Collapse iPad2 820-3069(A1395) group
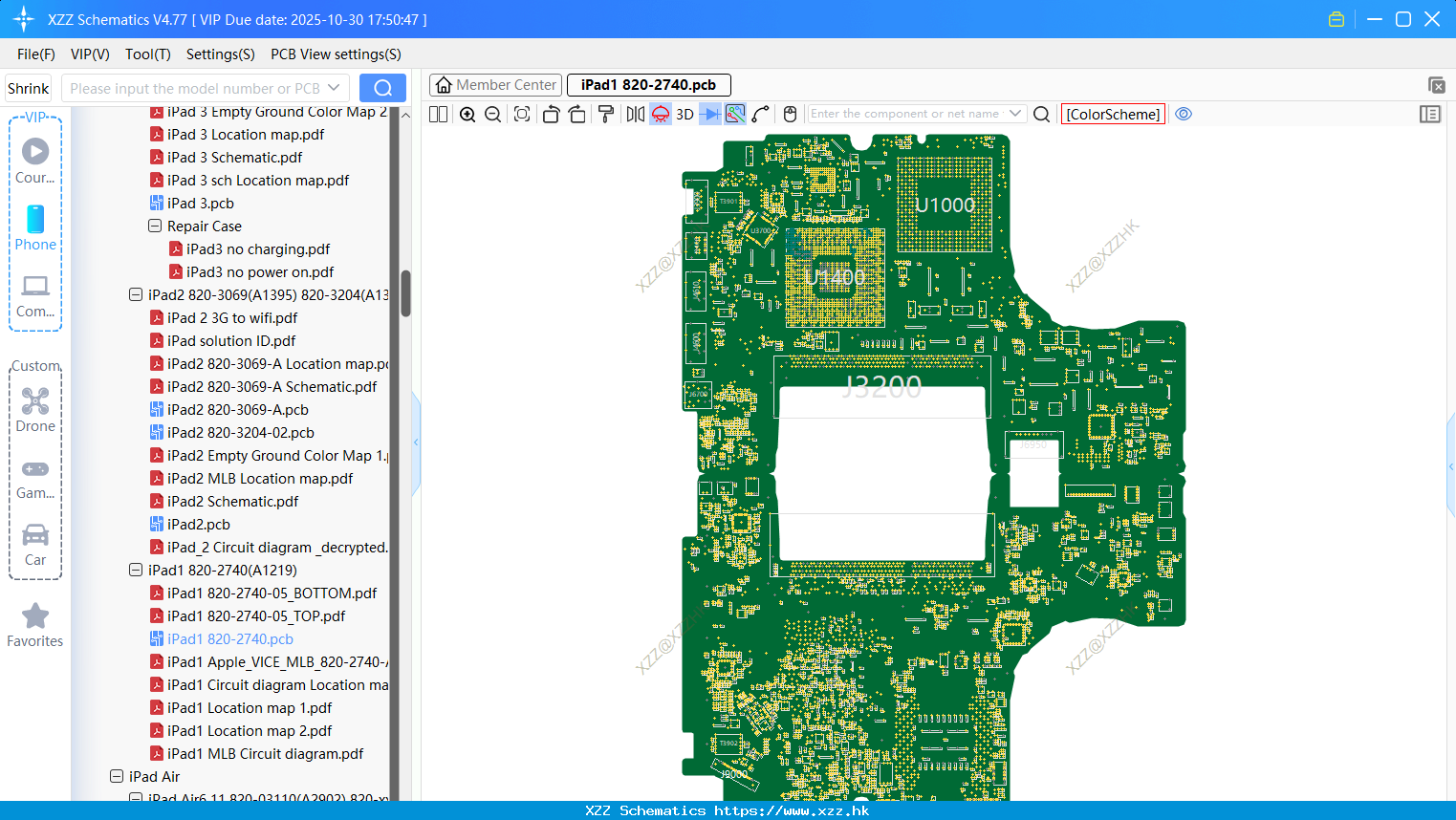The image size is (1456, 820). coord(136,294)
